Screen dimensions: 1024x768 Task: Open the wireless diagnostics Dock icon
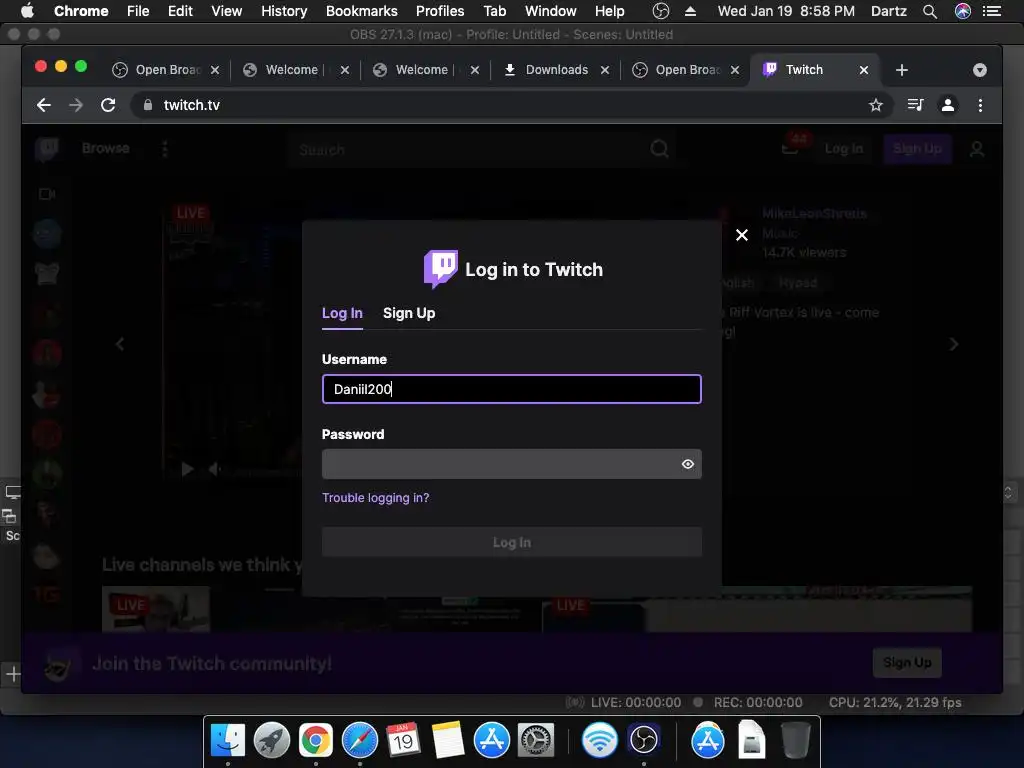(x=600, y=740)
